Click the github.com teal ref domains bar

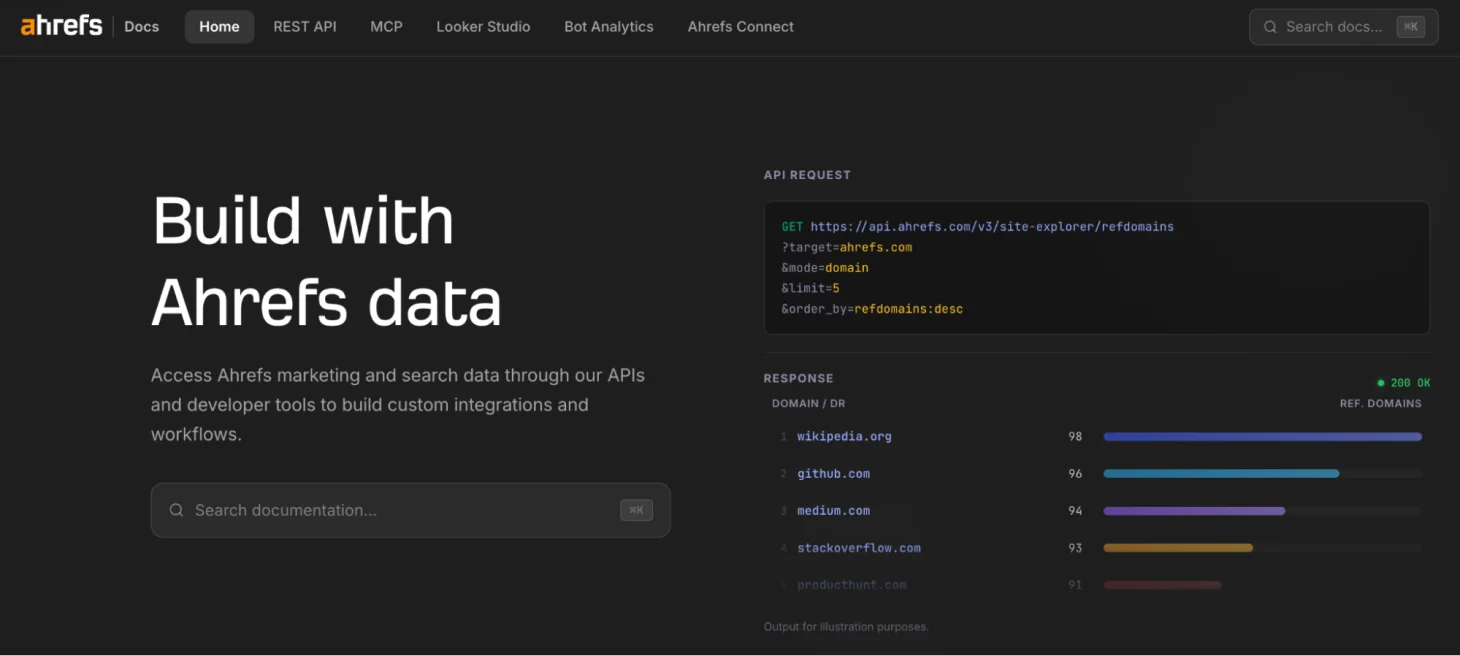1221,473
